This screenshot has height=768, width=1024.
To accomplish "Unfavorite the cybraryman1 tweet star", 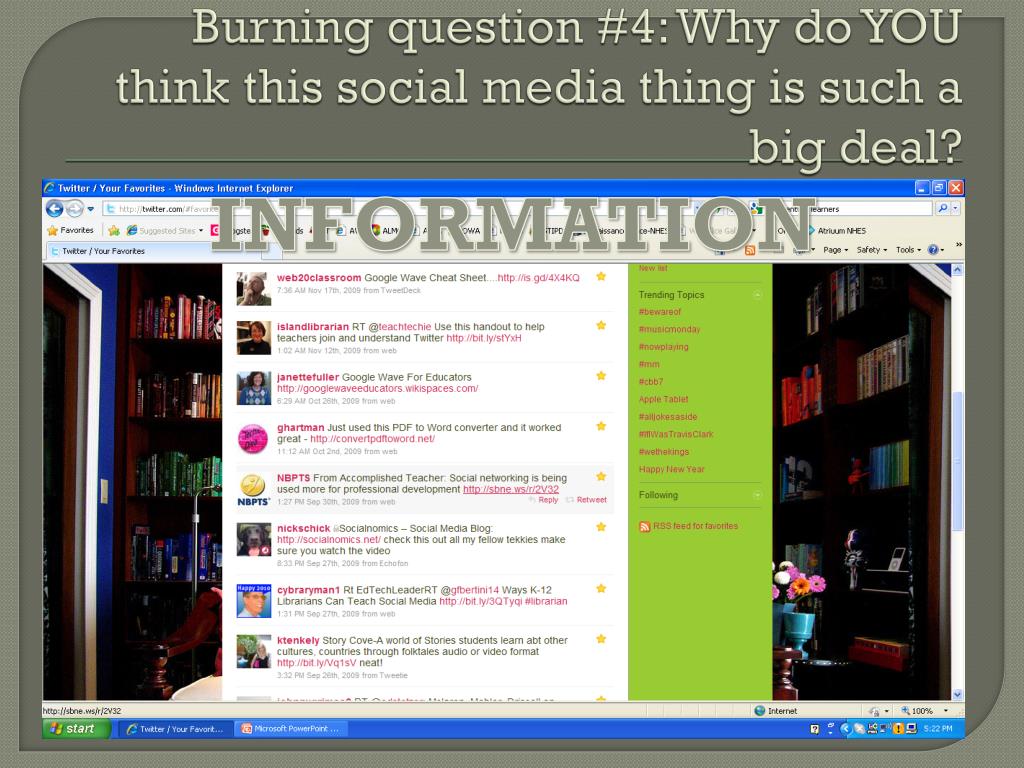I will point(601,588).
